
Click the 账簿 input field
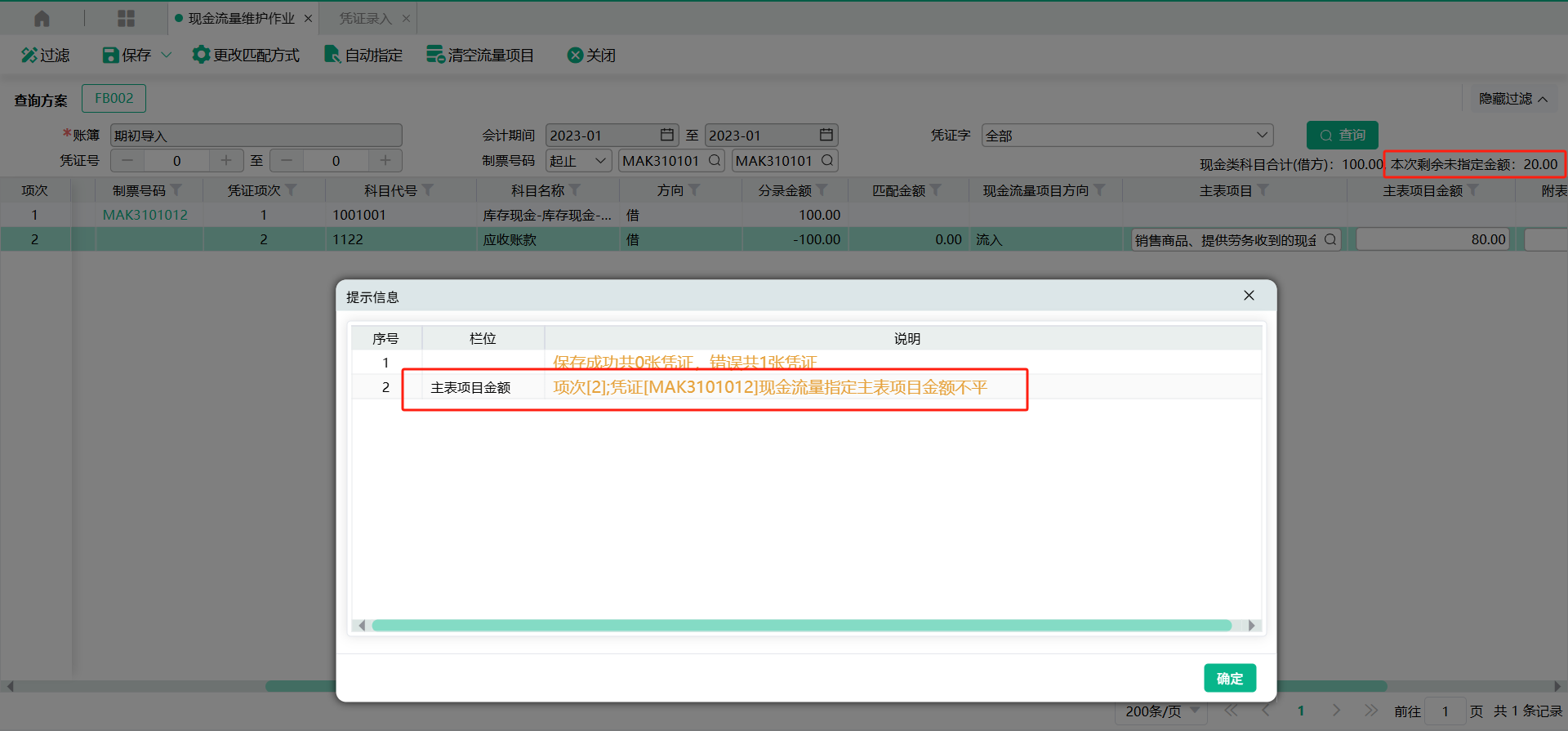(x=256, y=136)
